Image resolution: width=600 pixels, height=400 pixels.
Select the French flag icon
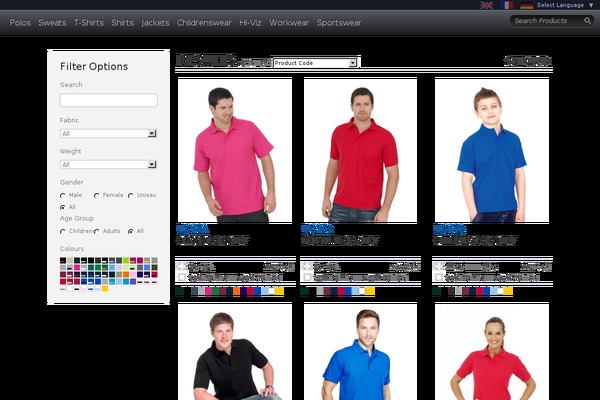[x=507, y=5]
